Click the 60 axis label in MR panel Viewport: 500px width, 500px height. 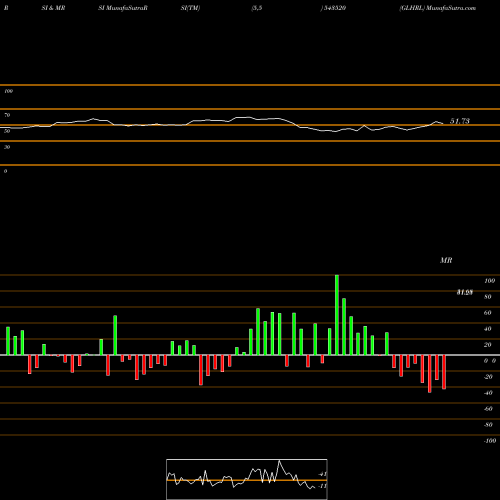(487, 313)
